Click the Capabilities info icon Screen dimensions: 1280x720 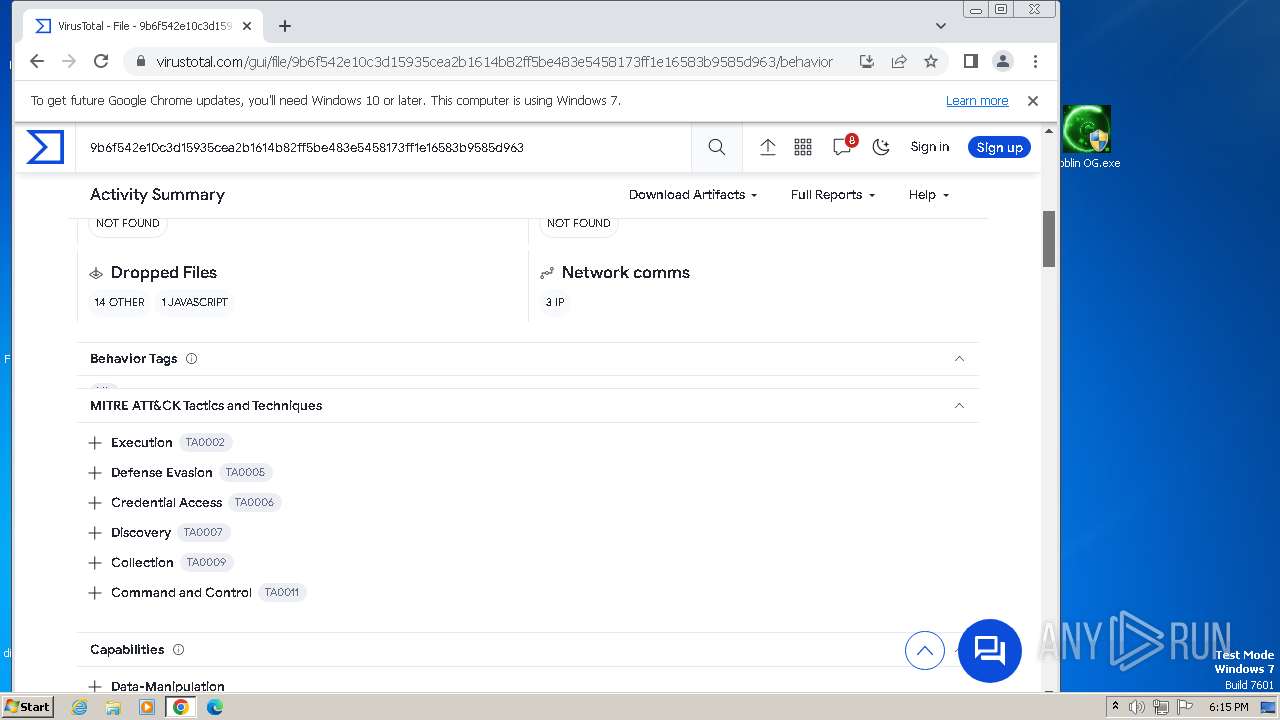(x=178, y=649)
